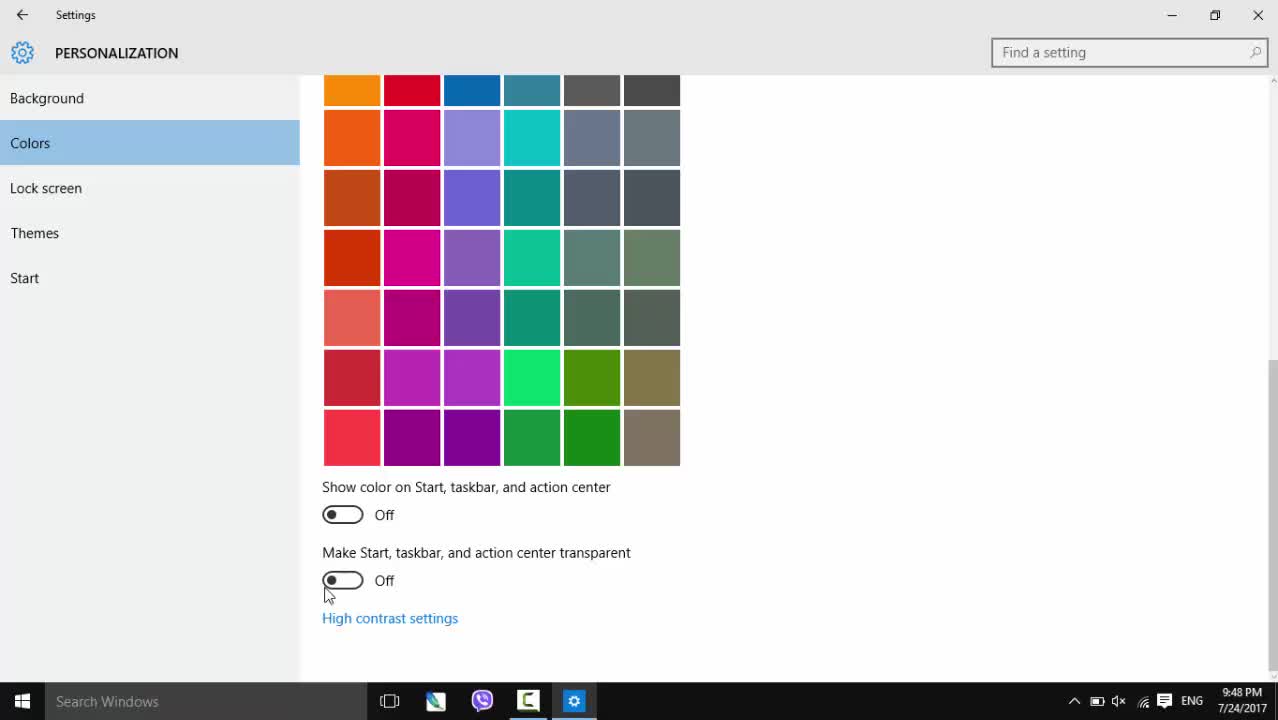Click the vertical scrollbar thumb
The height and width of the screenshot is (720, 1278).
tap(1272, 514)
